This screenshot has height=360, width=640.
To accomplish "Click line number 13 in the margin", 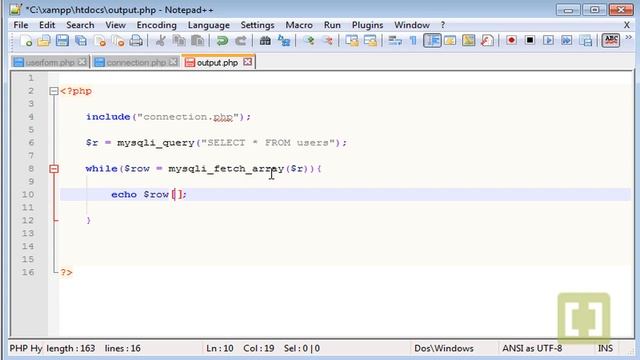I will (x=28, y=233).
